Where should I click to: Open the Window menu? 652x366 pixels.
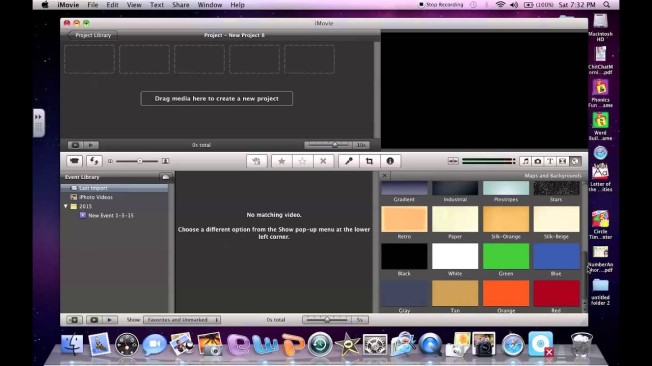[210, 5]
